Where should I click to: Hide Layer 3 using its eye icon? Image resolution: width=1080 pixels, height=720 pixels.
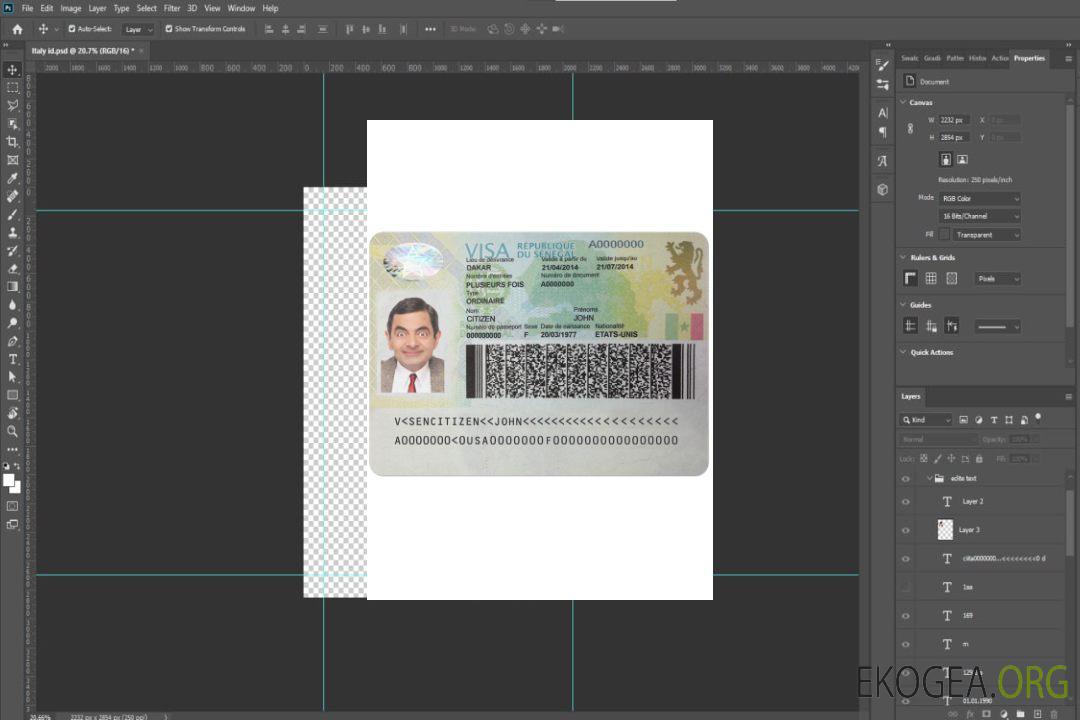tap(906, 531)
